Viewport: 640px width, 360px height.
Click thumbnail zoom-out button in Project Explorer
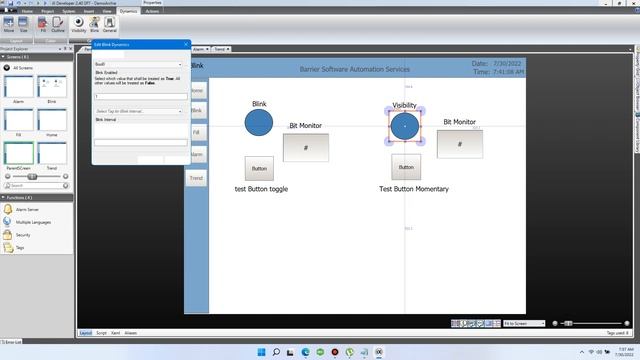[x=7, y=176]
